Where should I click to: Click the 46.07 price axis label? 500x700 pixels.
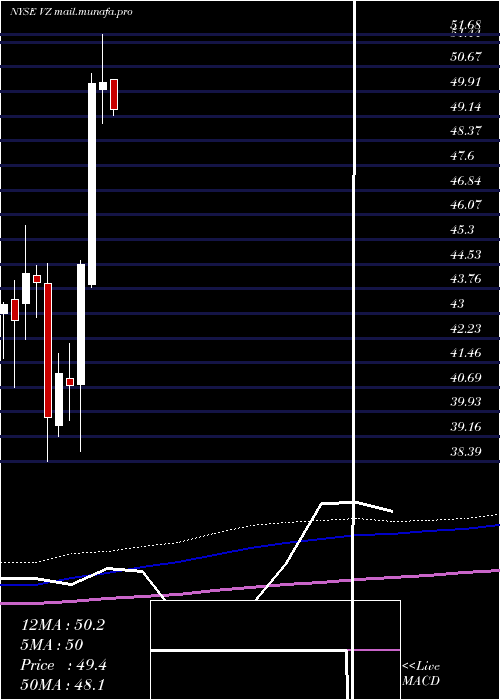[x=466, y=205]
